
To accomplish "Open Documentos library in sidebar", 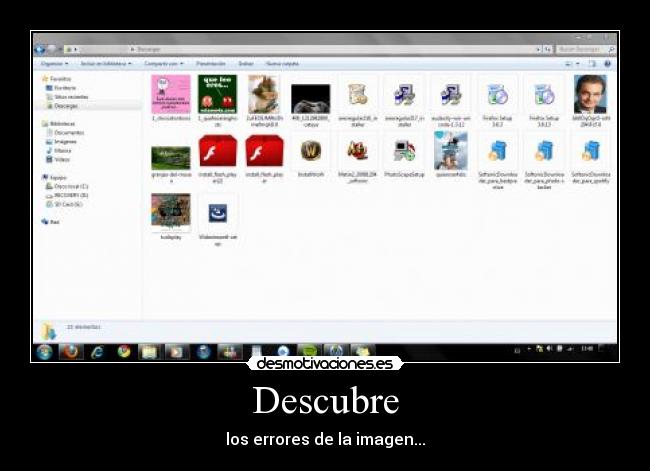I will coord(65,133).
